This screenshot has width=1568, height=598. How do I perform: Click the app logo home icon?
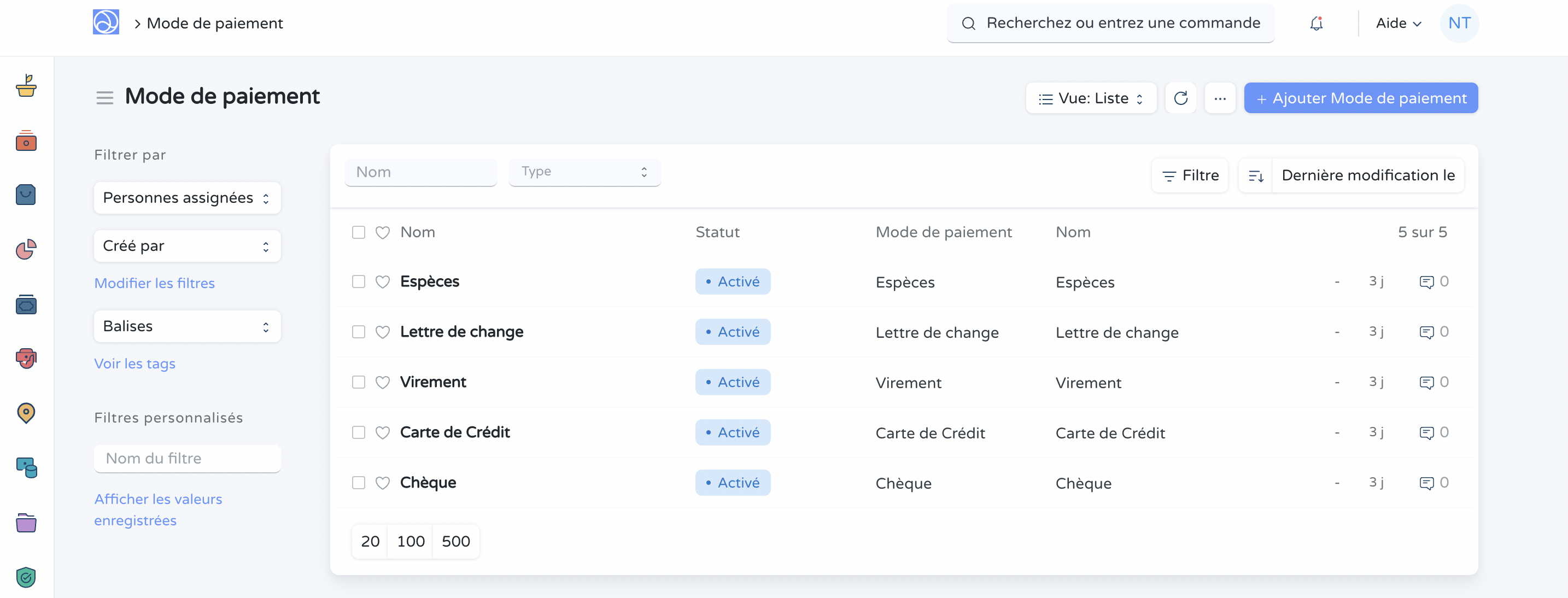pos(106,22)
